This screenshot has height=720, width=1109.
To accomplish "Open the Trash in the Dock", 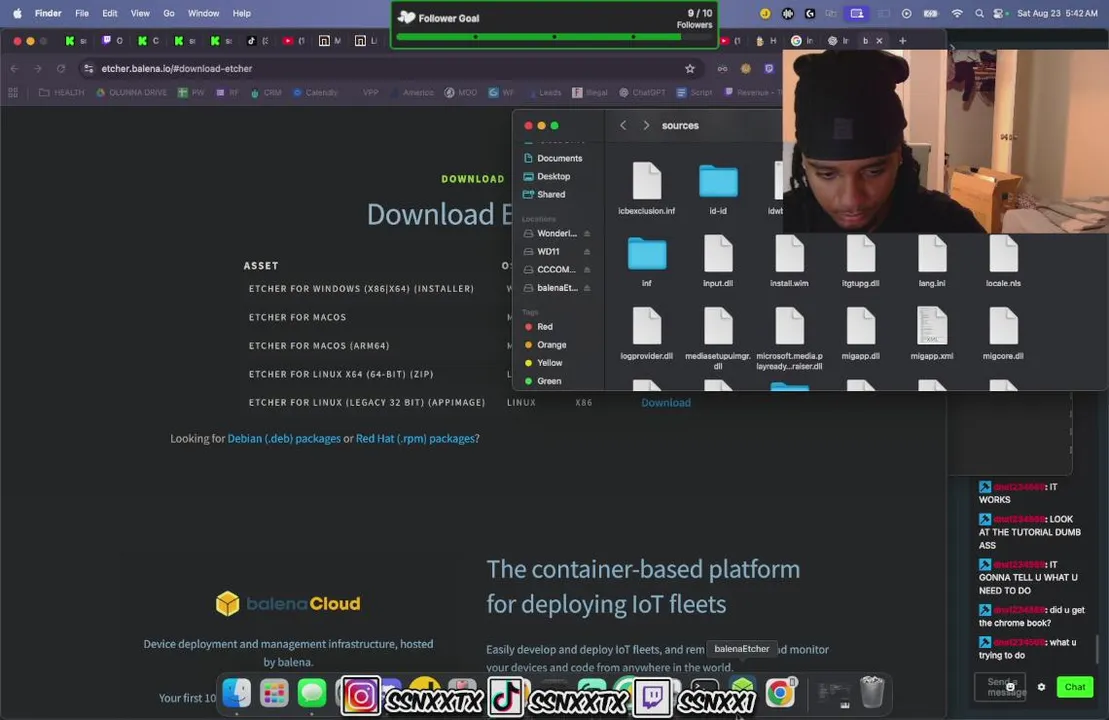I will pyautogui.click(x=872, y=692).
